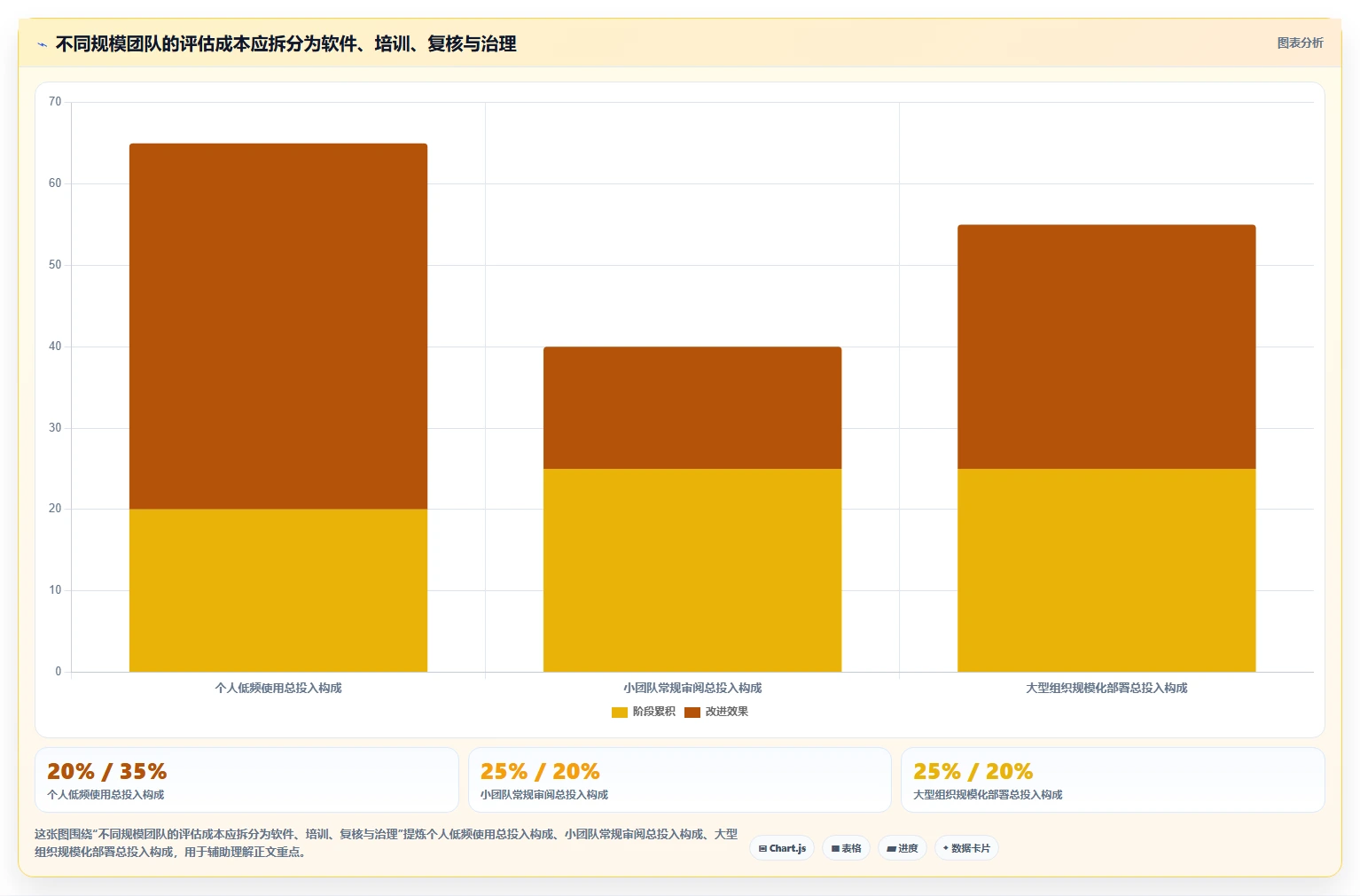Image resolution: width=1360 pixels, height=896 pixels.
Task: Click yellow bar segment for 小团队常规审阅总投入构成
Action: point(692,570)
